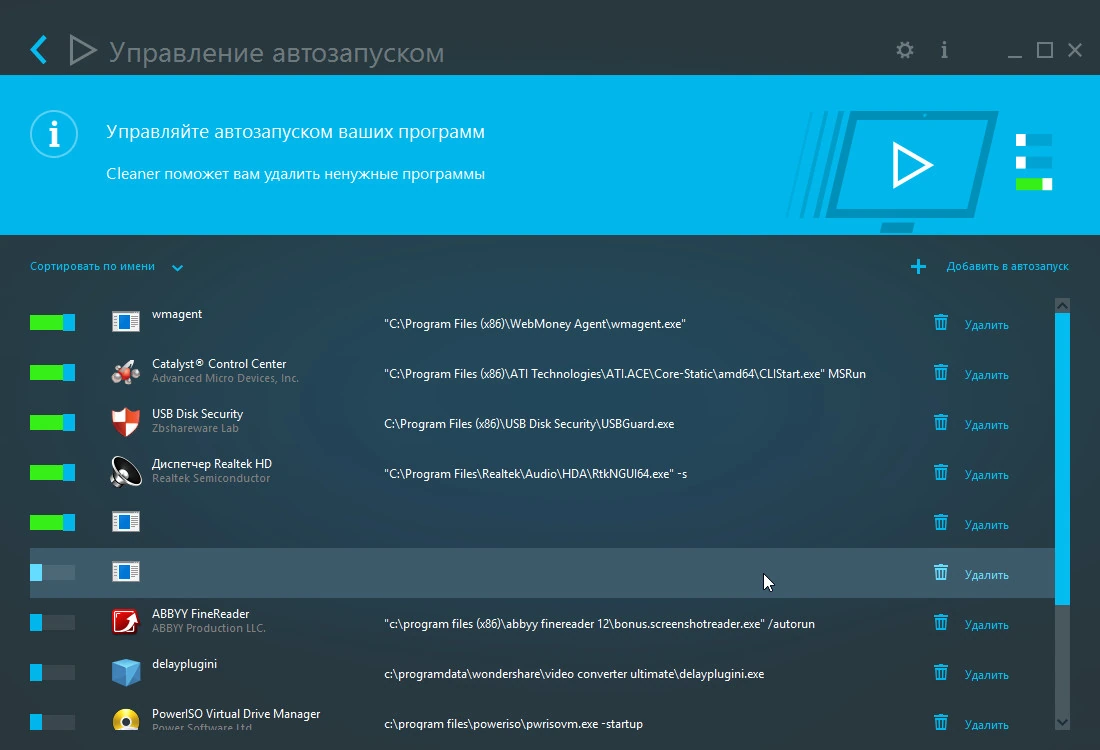
Task: Select the USB Disk Security shield icon
Action: [x=126, y=422]
